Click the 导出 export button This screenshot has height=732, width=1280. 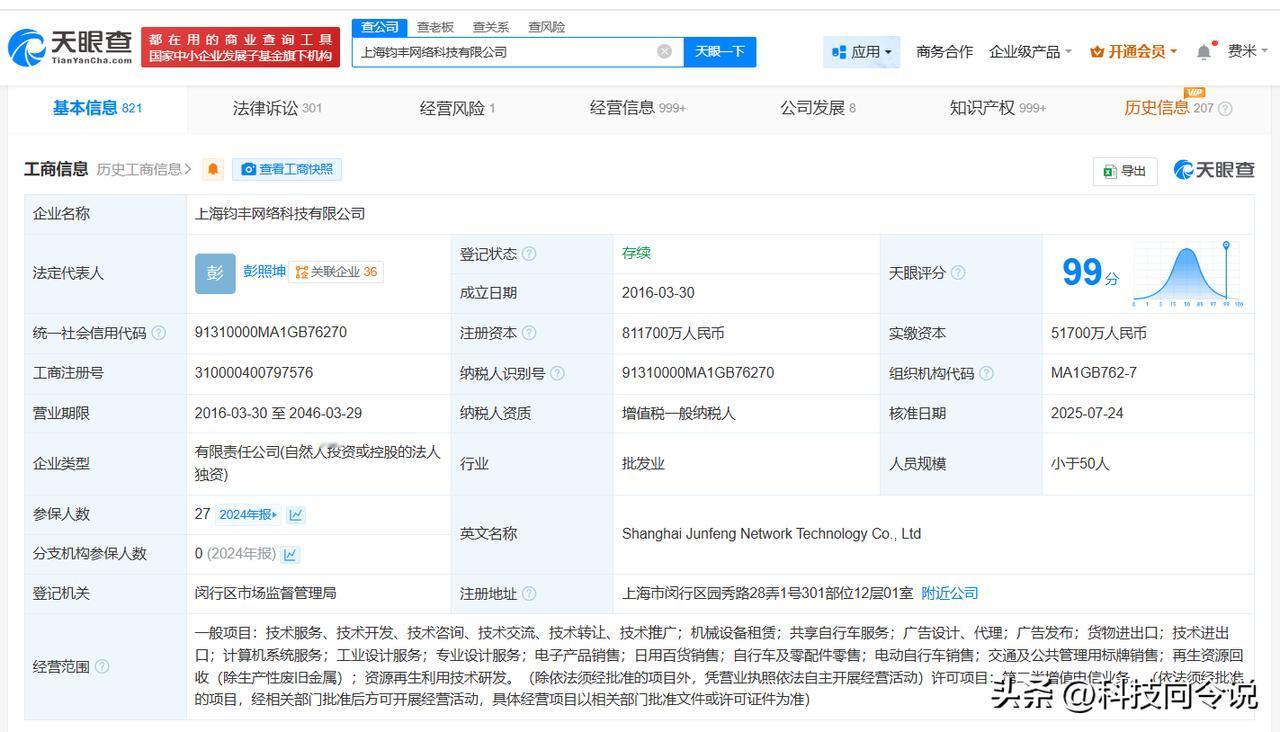pyautogui.click(x=1125, y=171)
